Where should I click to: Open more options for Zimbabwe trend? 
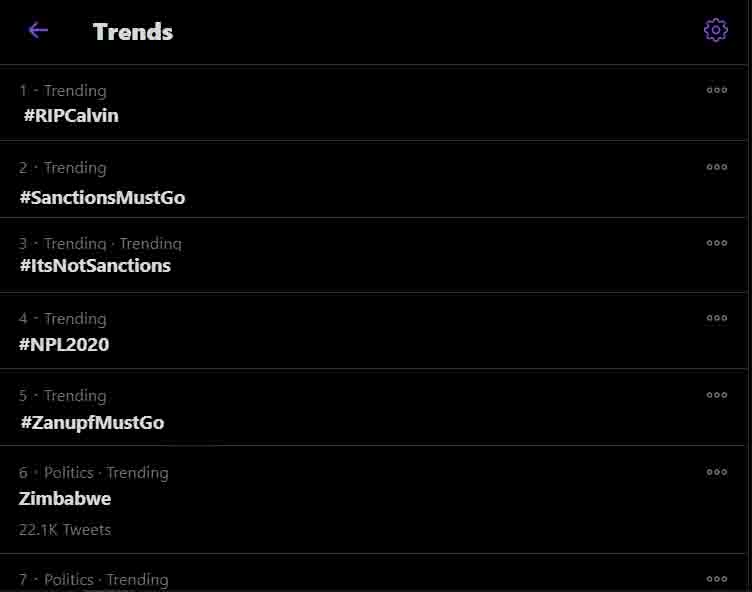pyautogui.click(x=716, y=472)
